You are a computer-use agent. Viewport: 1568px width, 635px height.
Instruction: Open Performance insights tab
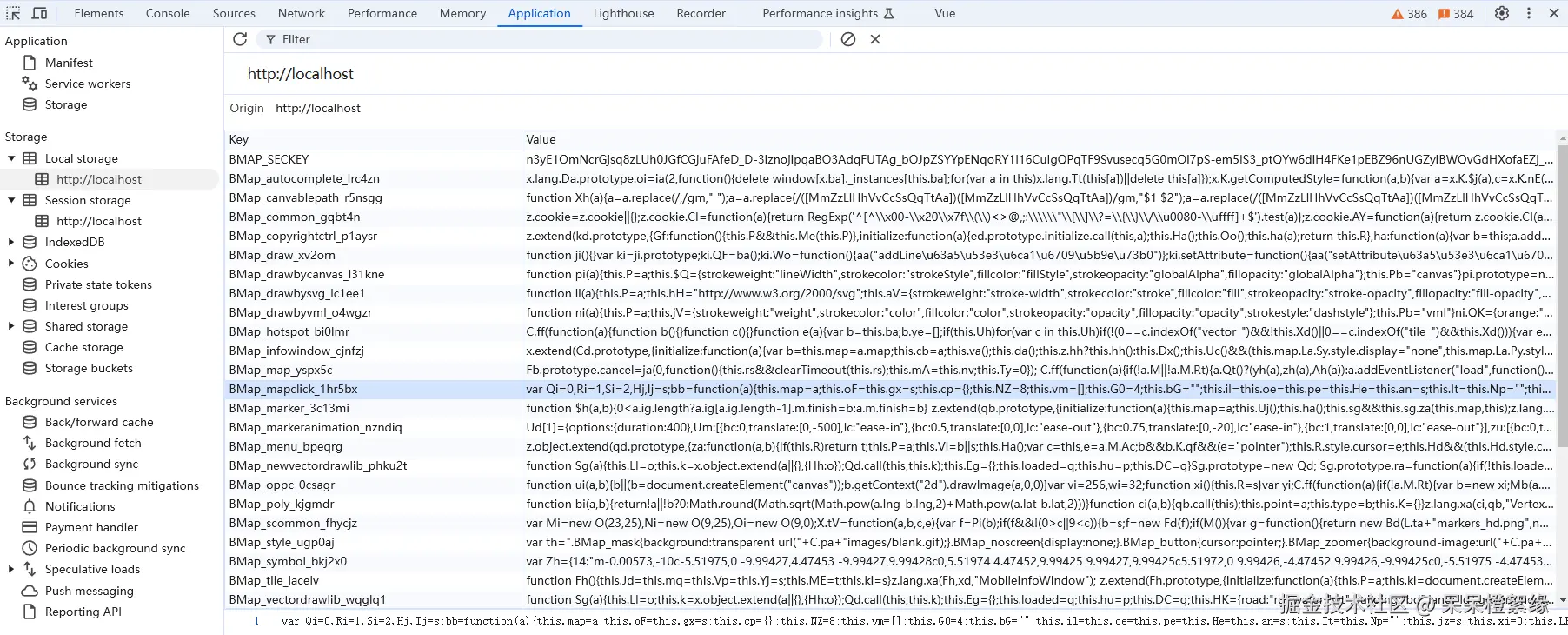pyautogui.click(x=828, y=13)
